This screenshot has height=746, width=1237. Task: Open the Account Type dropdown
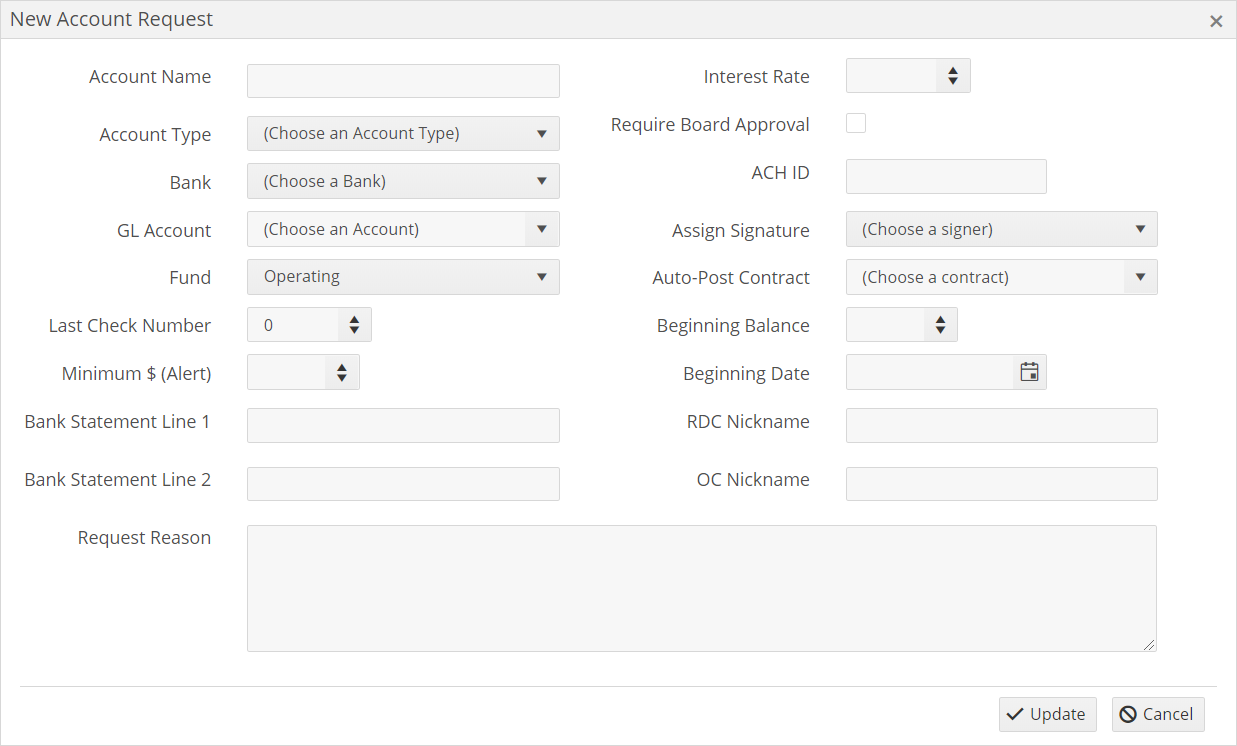(x=403, y=134)
